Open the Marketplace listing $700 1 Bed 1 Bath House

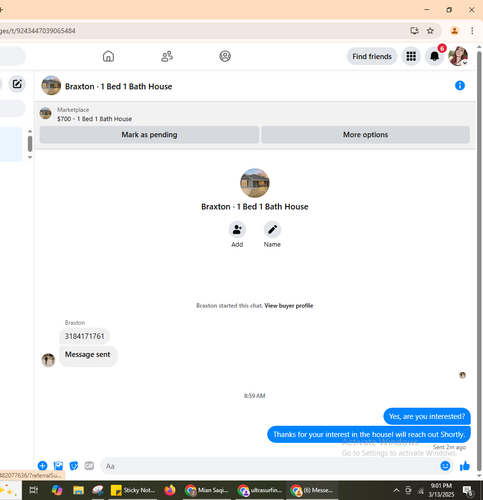(94, 119)
